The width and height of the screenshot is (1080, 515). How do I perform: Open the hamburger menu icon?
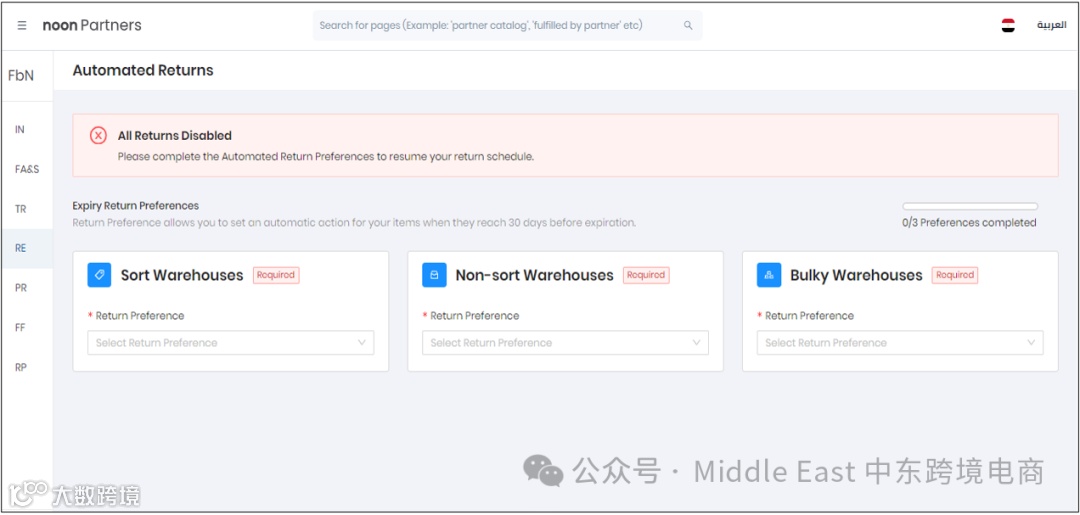22,25
